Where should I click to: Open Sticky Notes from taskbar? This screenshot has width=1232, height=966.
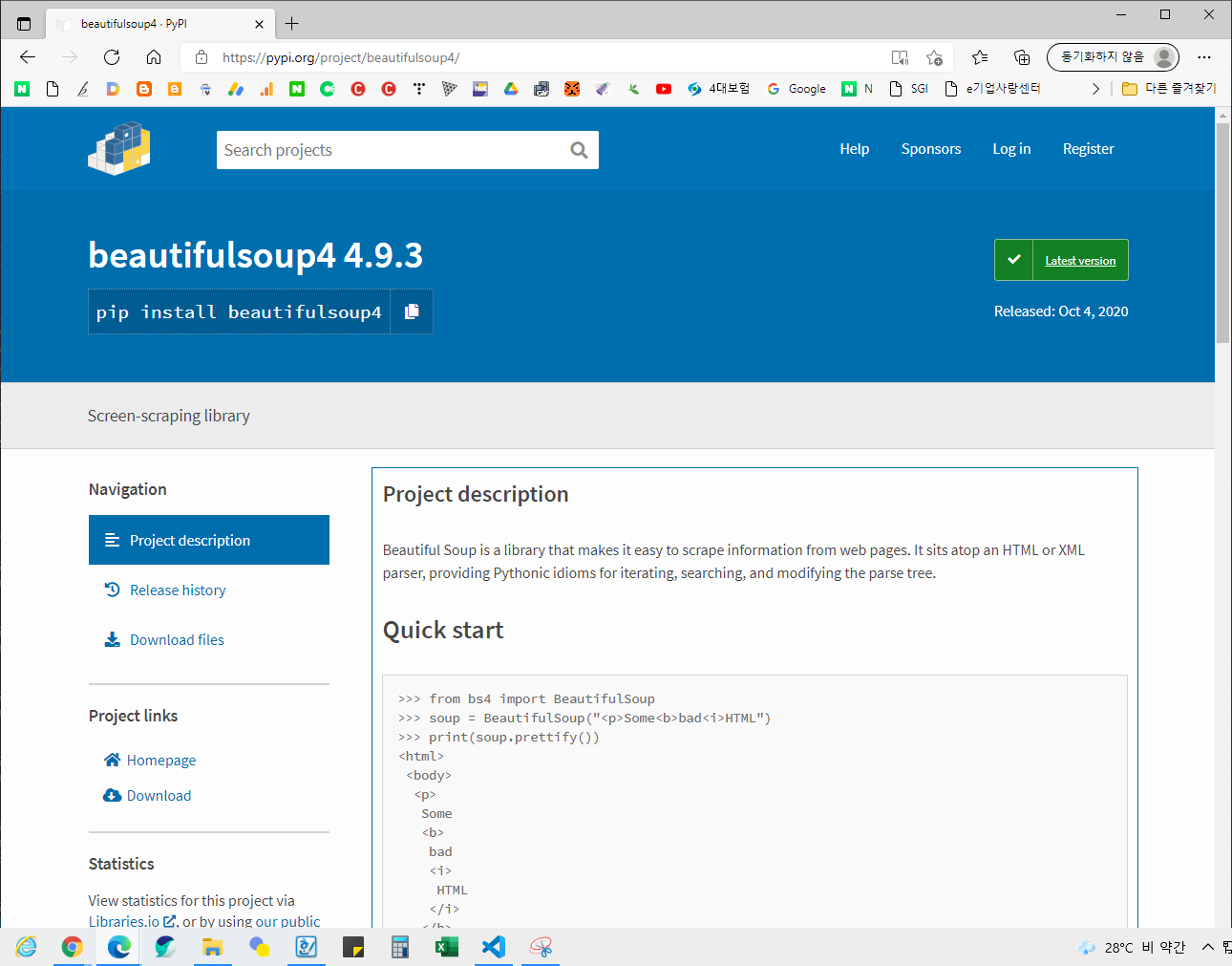click(352, 947)
